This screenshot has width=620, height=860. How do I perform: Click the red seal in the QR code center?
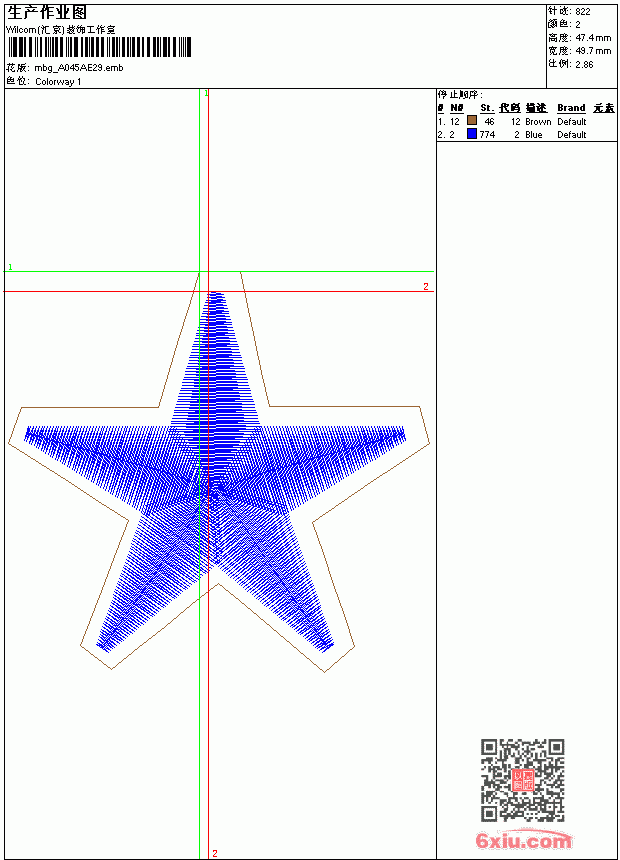[x=522, y=780]
